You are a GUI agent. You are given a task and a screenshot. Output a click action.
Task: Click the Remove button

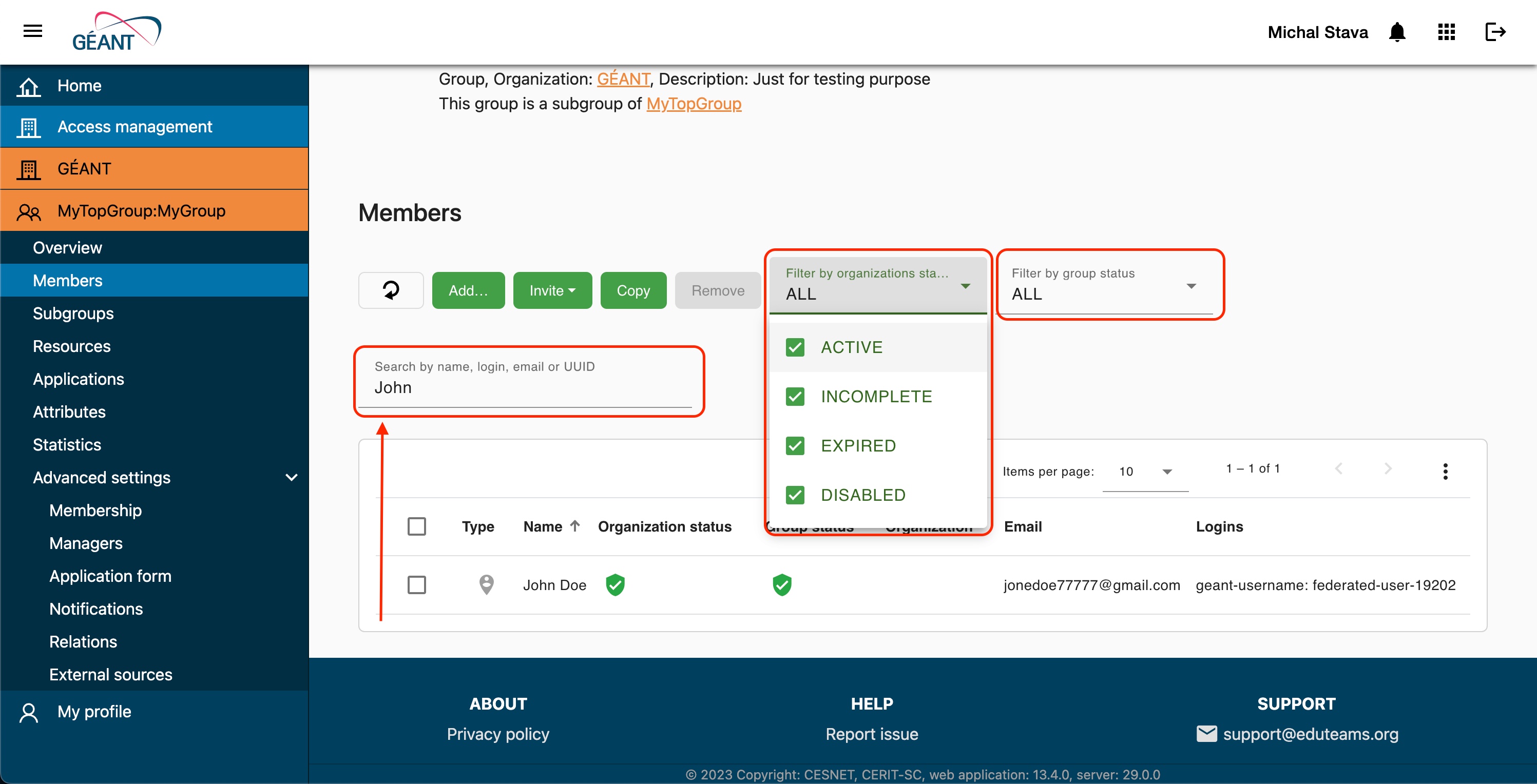[x=718, y=290]
